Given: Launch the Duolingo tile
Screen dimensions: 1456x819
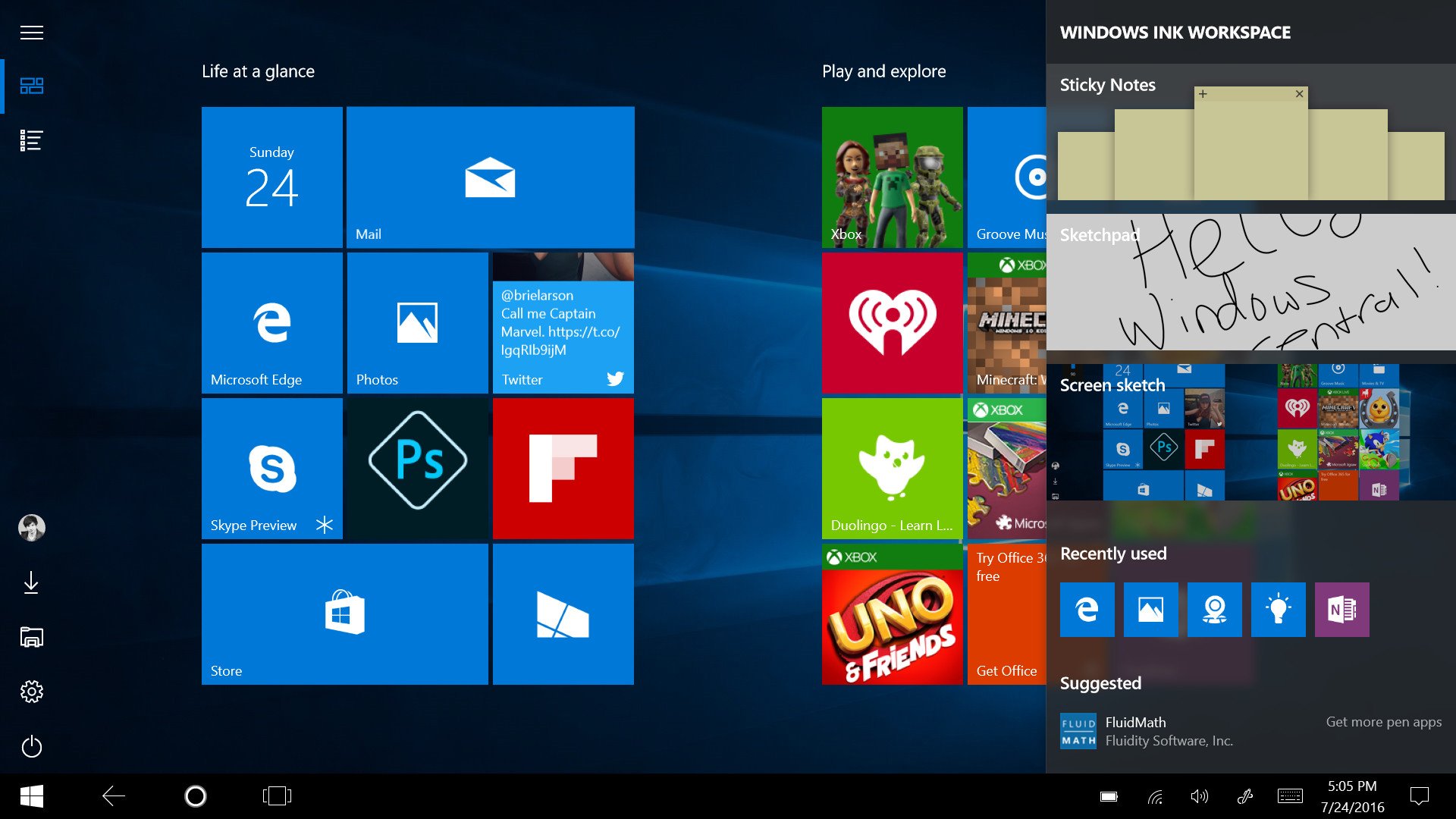Looking at the screenshot, I should [x=893, y=469].
